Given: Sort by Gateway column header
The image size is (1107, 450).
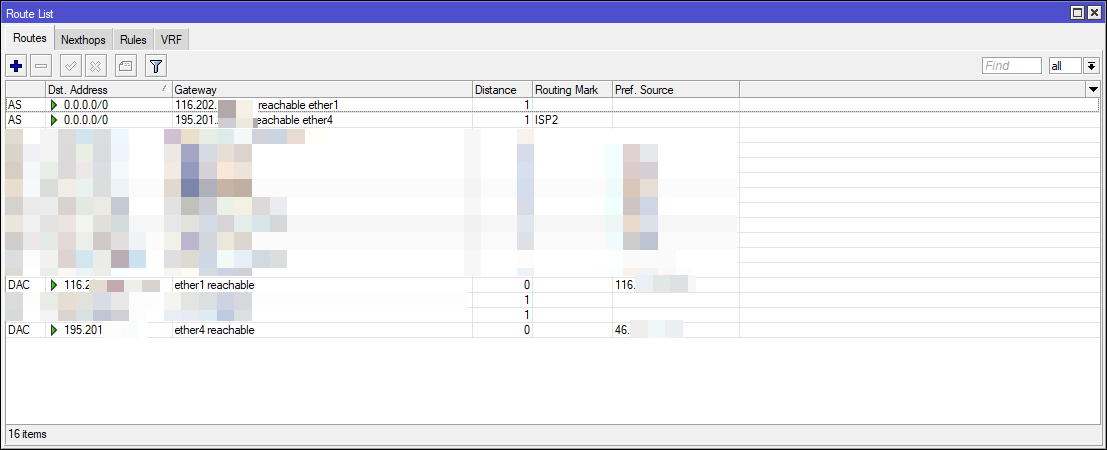Looking at the screenshot, I should [322, 90].
